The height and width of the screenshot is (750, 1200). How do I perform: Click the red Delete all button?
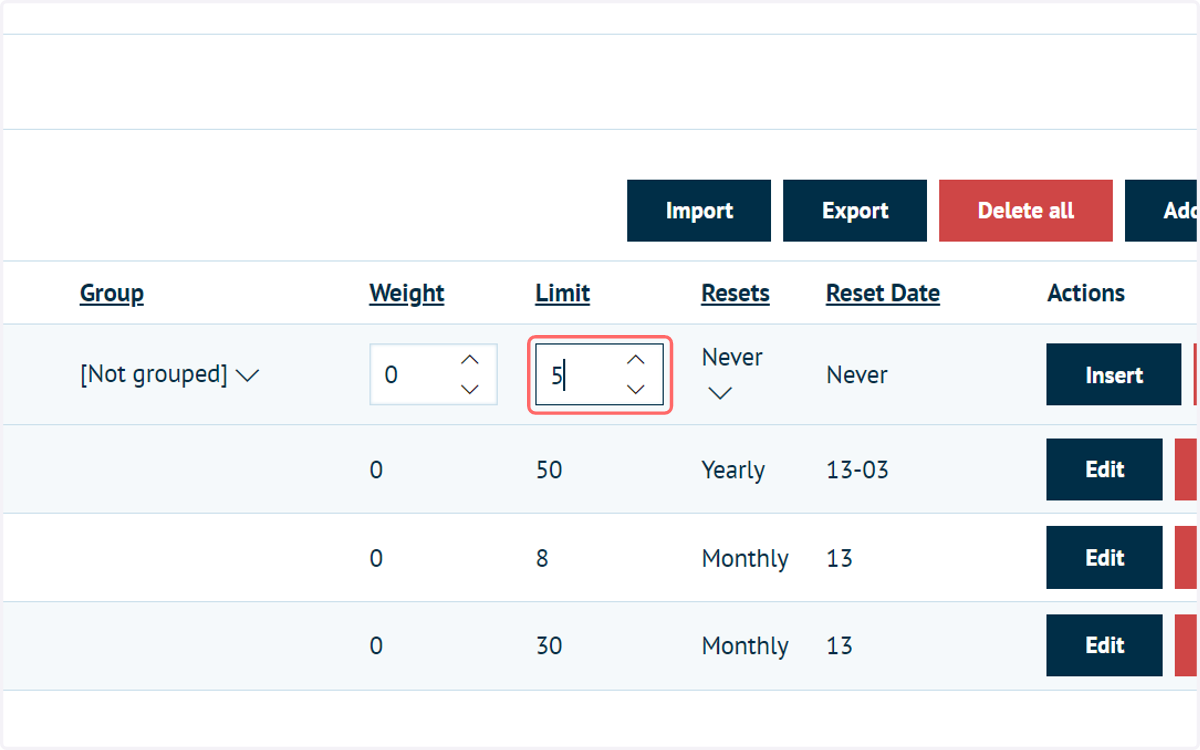pyautogui.click(x=1026, y=211)
